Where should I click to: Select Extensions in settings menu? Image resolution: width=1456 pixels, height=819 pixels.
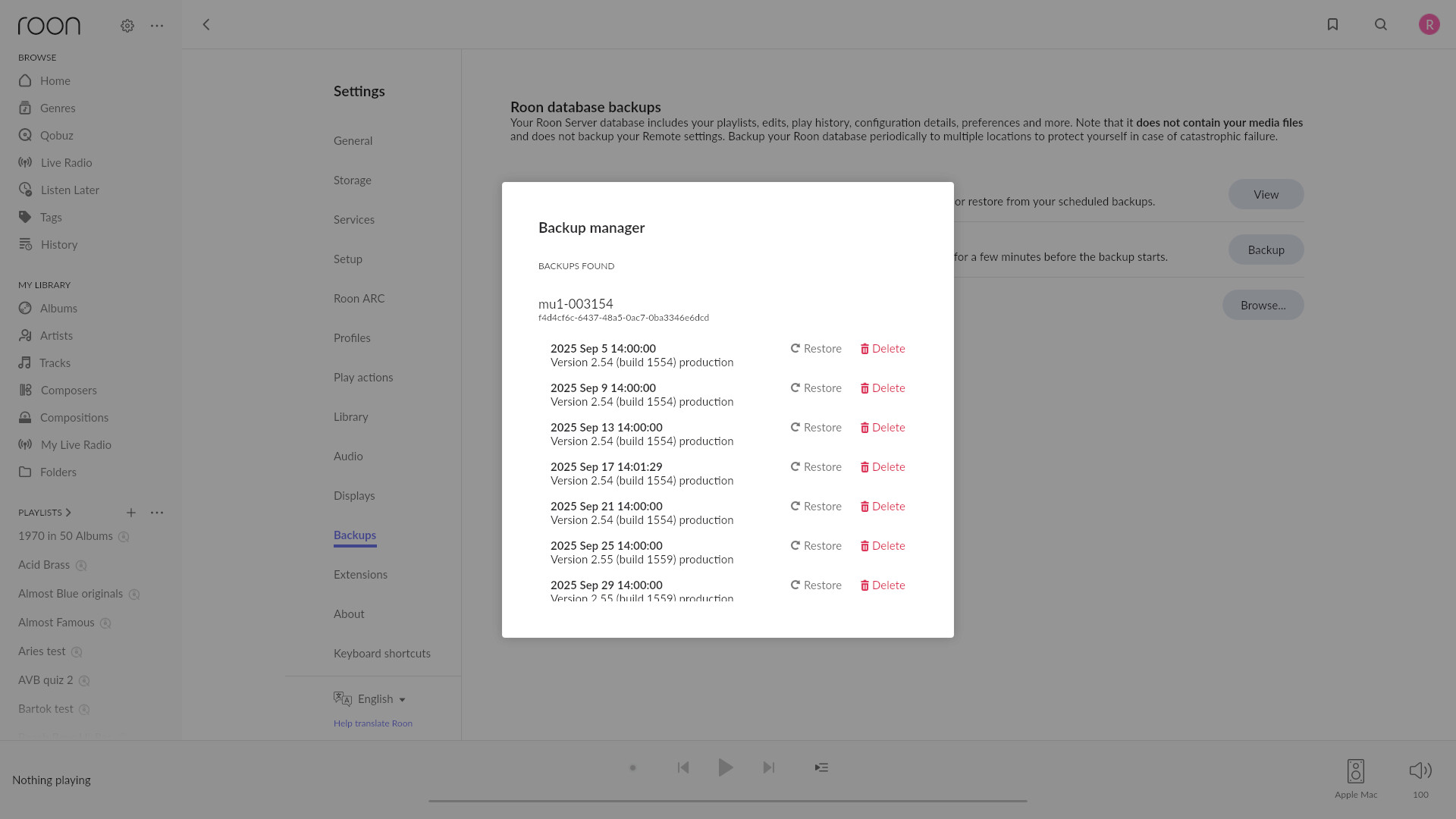click(x=360, y=574)
